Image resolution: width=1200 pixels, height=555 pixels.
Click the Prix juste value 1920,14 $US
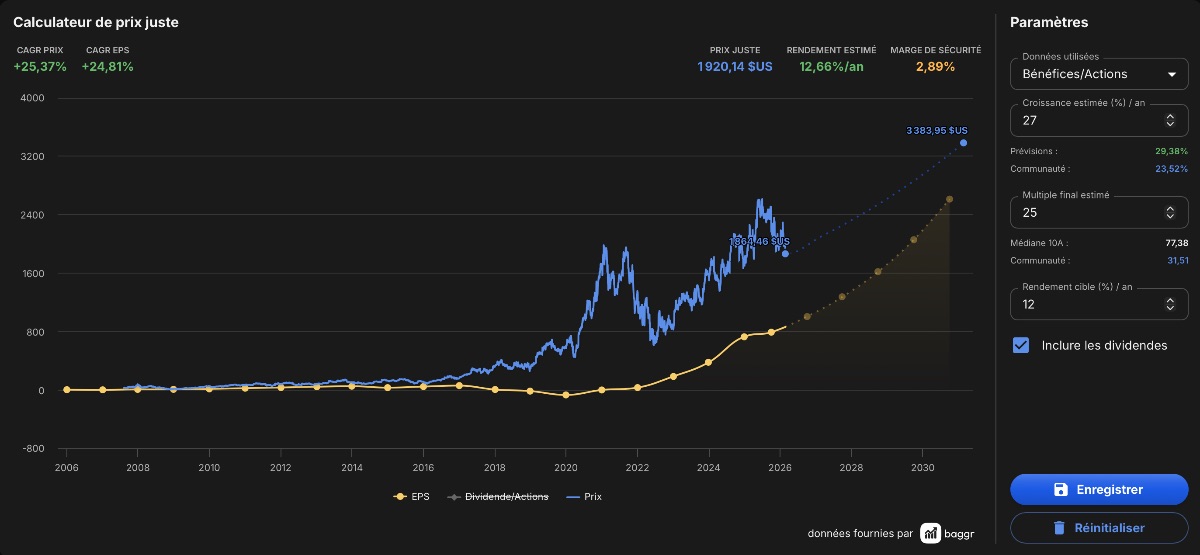tap(735, 67)
